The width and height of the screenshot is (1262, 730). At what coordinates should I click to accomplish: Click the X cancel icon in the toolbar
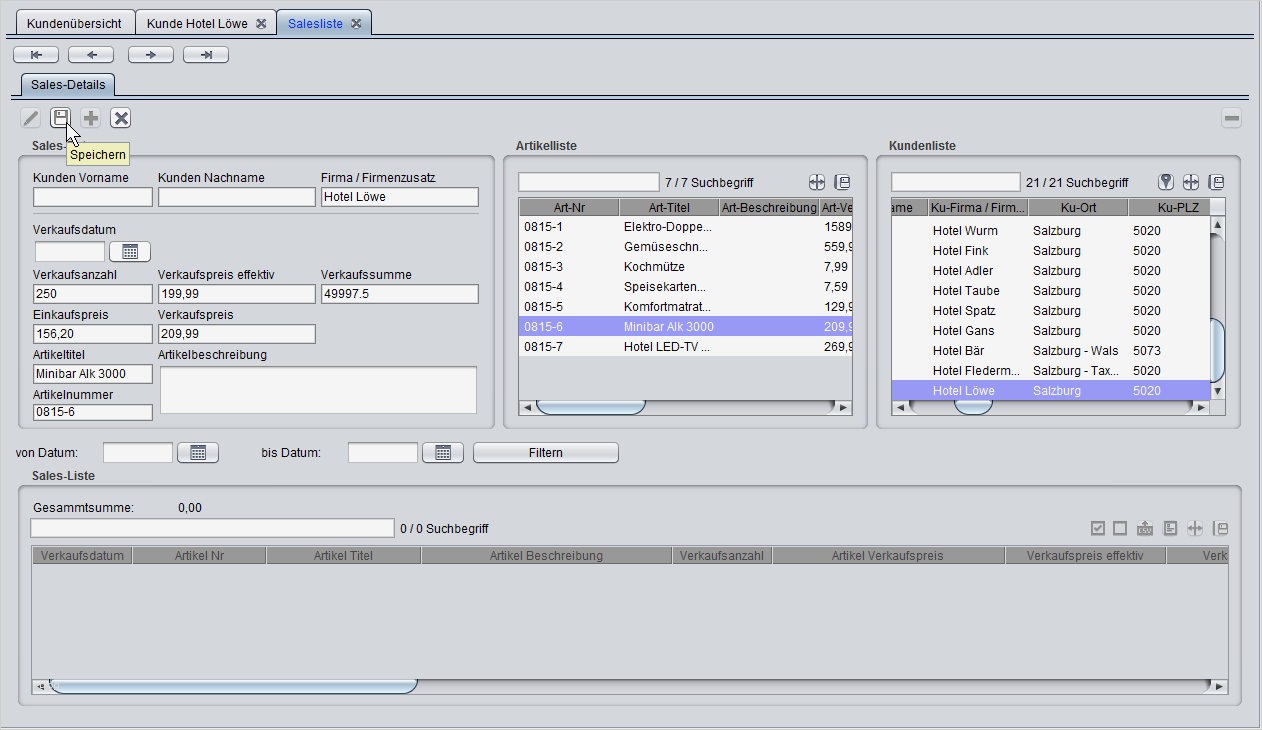point(121,118)
